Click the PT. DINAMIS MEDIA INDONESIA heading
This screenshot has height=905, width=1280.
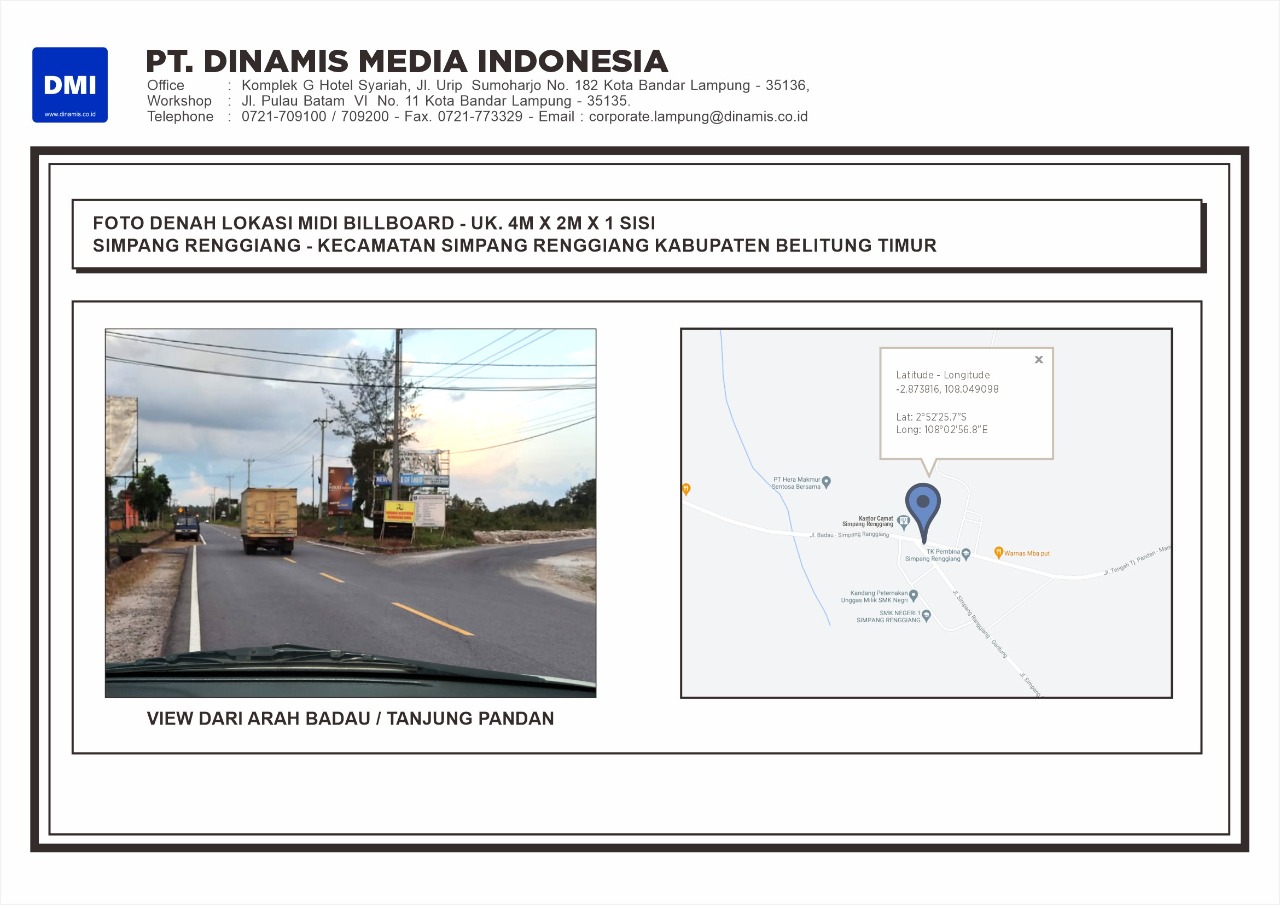coord(407,61)
